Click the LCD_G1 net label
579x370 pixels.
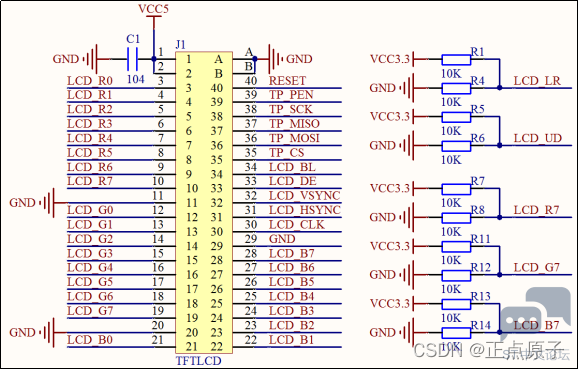[x=90, y=225]
